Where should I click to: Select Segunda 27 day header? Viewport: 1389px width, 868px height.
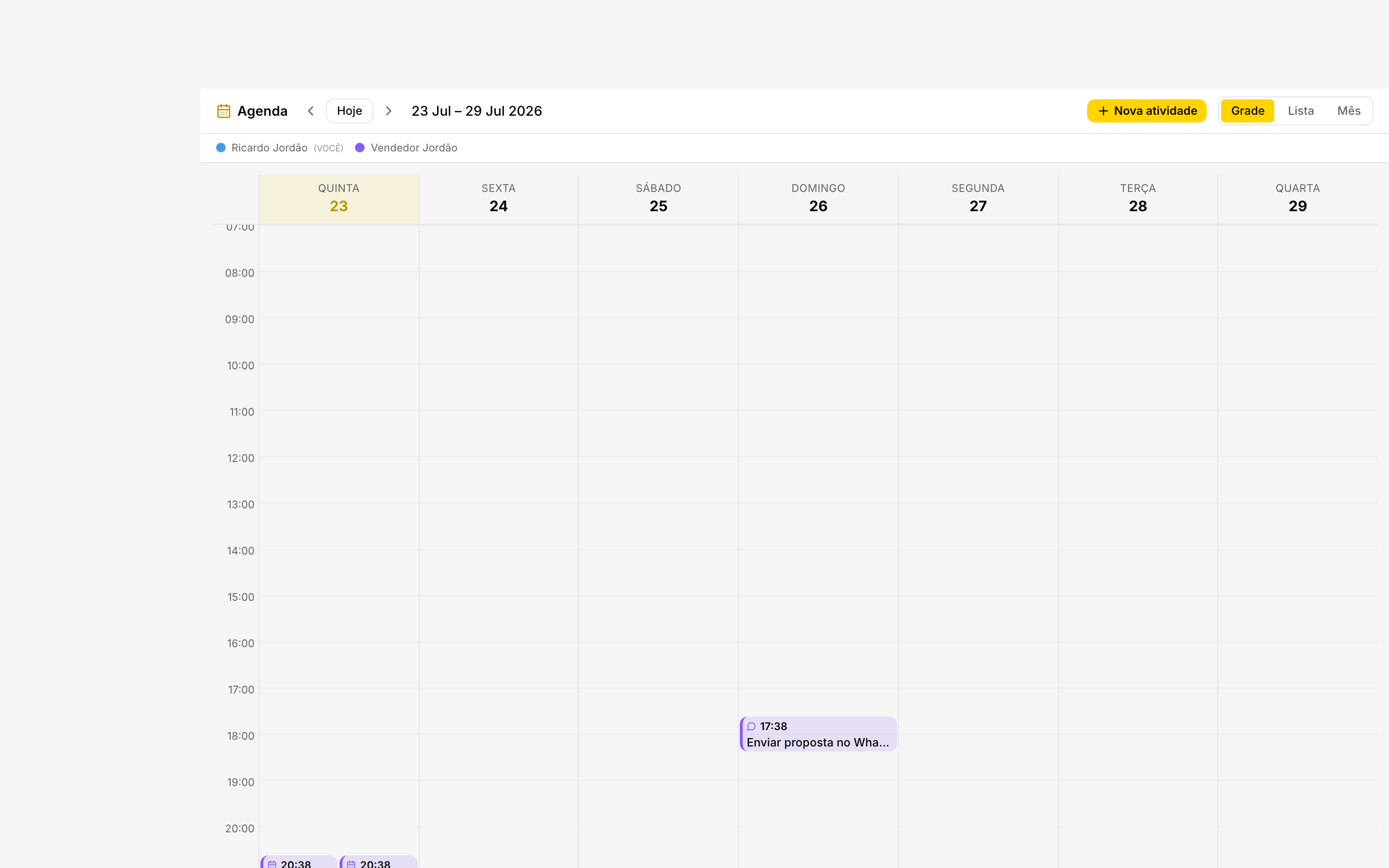coord(978,199)
